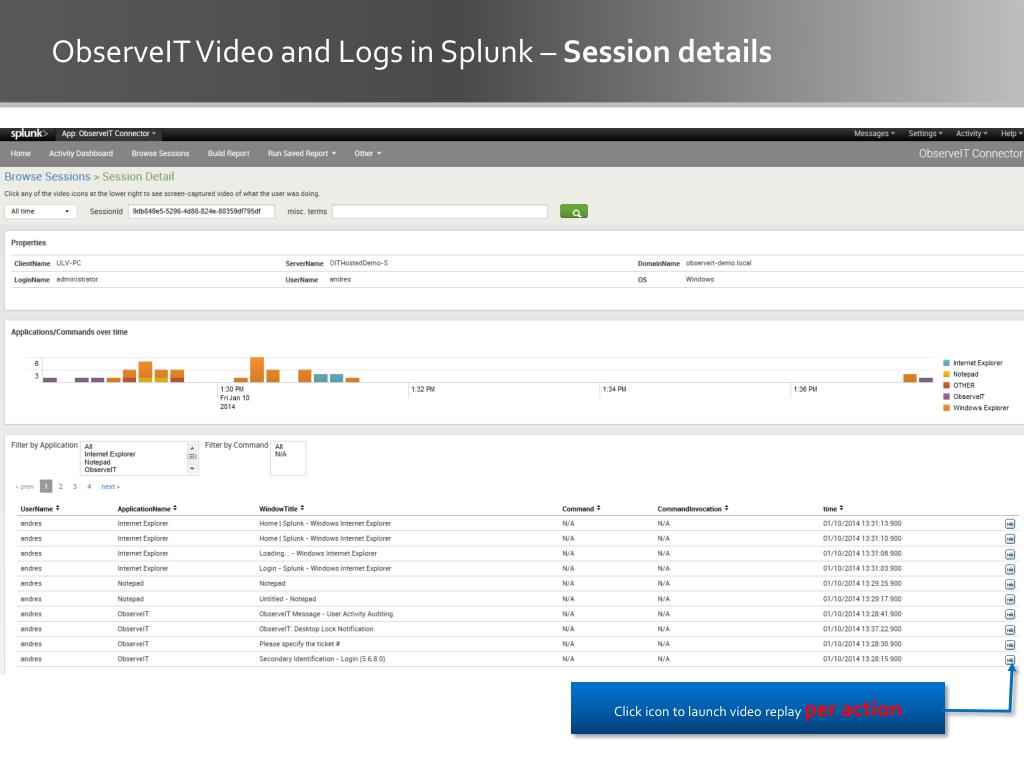The height and width of the screenshot is (768, 1024).
Task: Click the tallest orange chart bar
Action: click(x=257, y=370)
